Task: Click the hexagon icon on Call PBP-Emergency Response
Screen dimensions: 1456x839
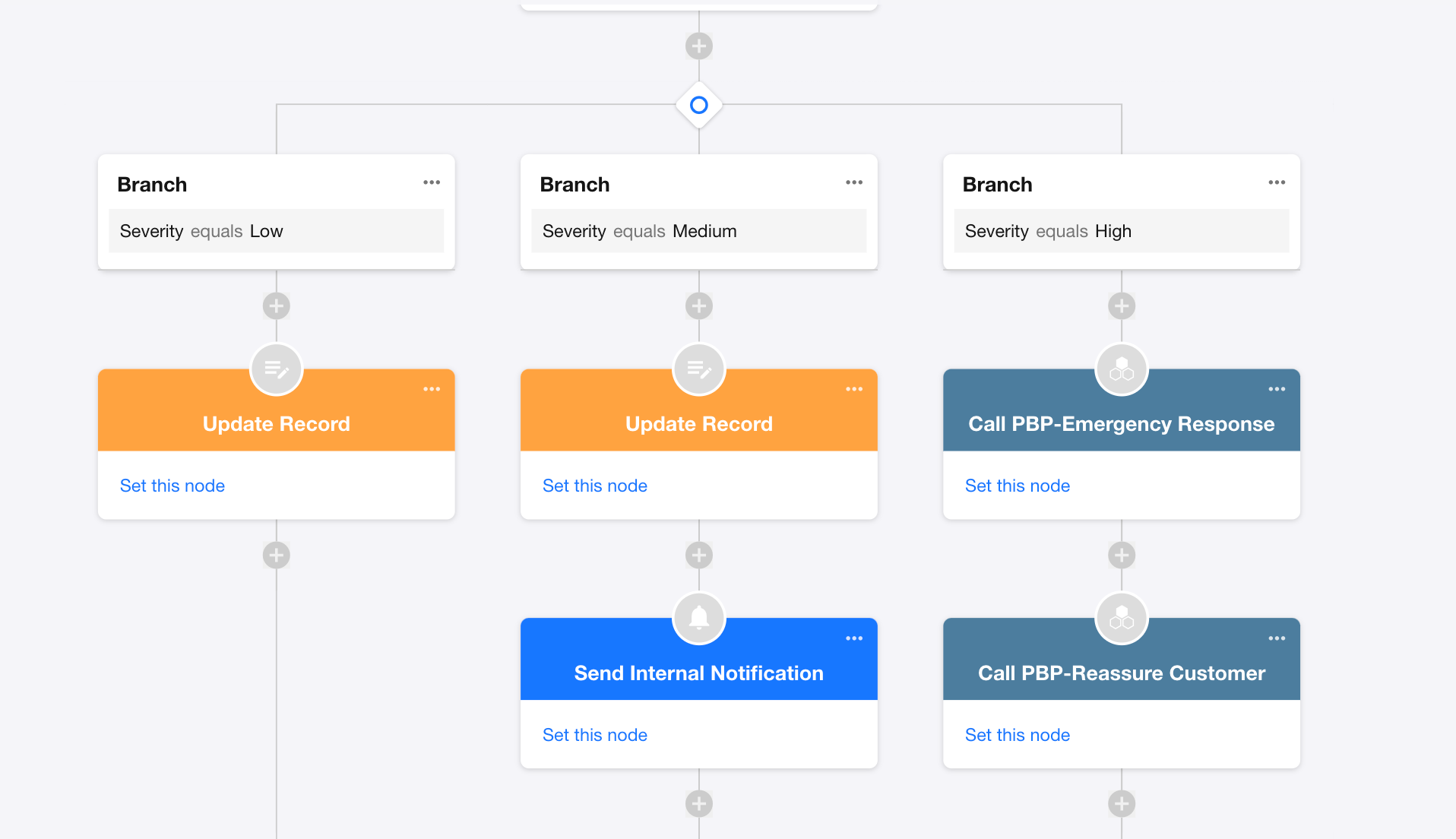Action: click(x=1122, y=369)
